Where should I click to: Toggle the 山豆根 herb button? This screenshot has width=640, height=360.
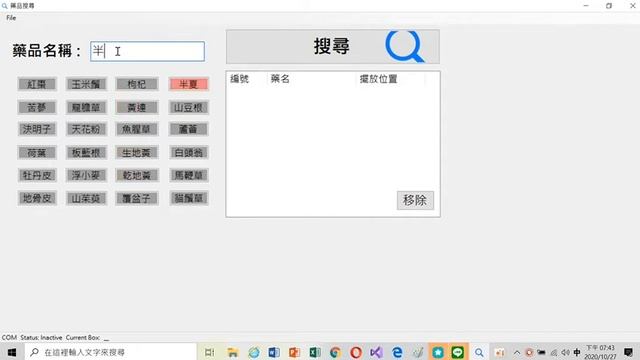point(189,107)
